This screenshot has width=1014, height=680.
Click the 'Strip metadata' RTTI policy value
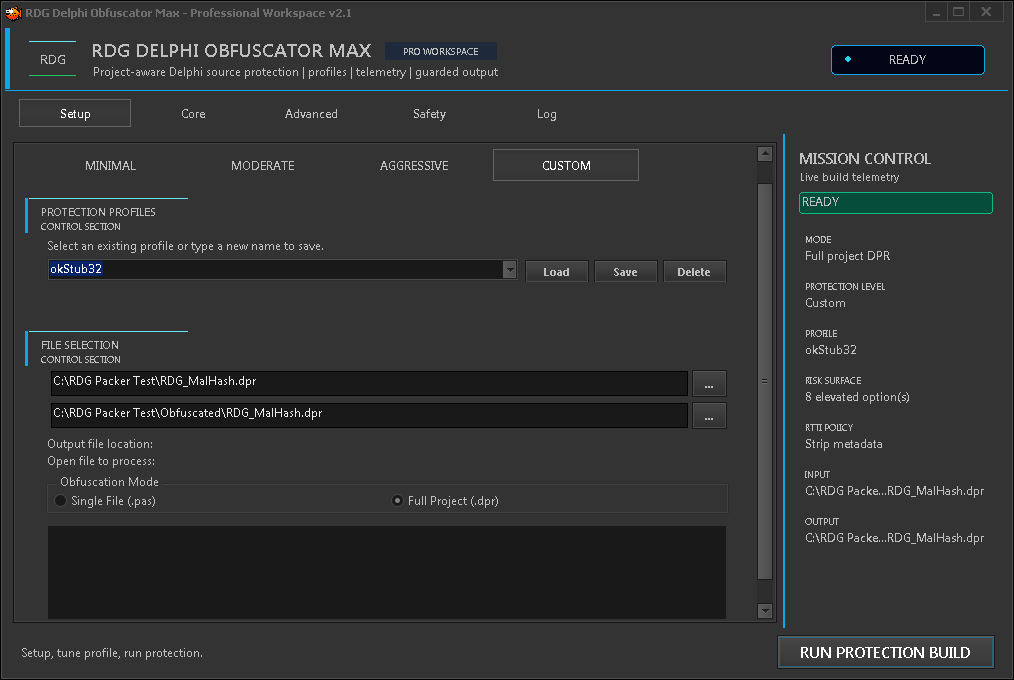pos(843,444)
